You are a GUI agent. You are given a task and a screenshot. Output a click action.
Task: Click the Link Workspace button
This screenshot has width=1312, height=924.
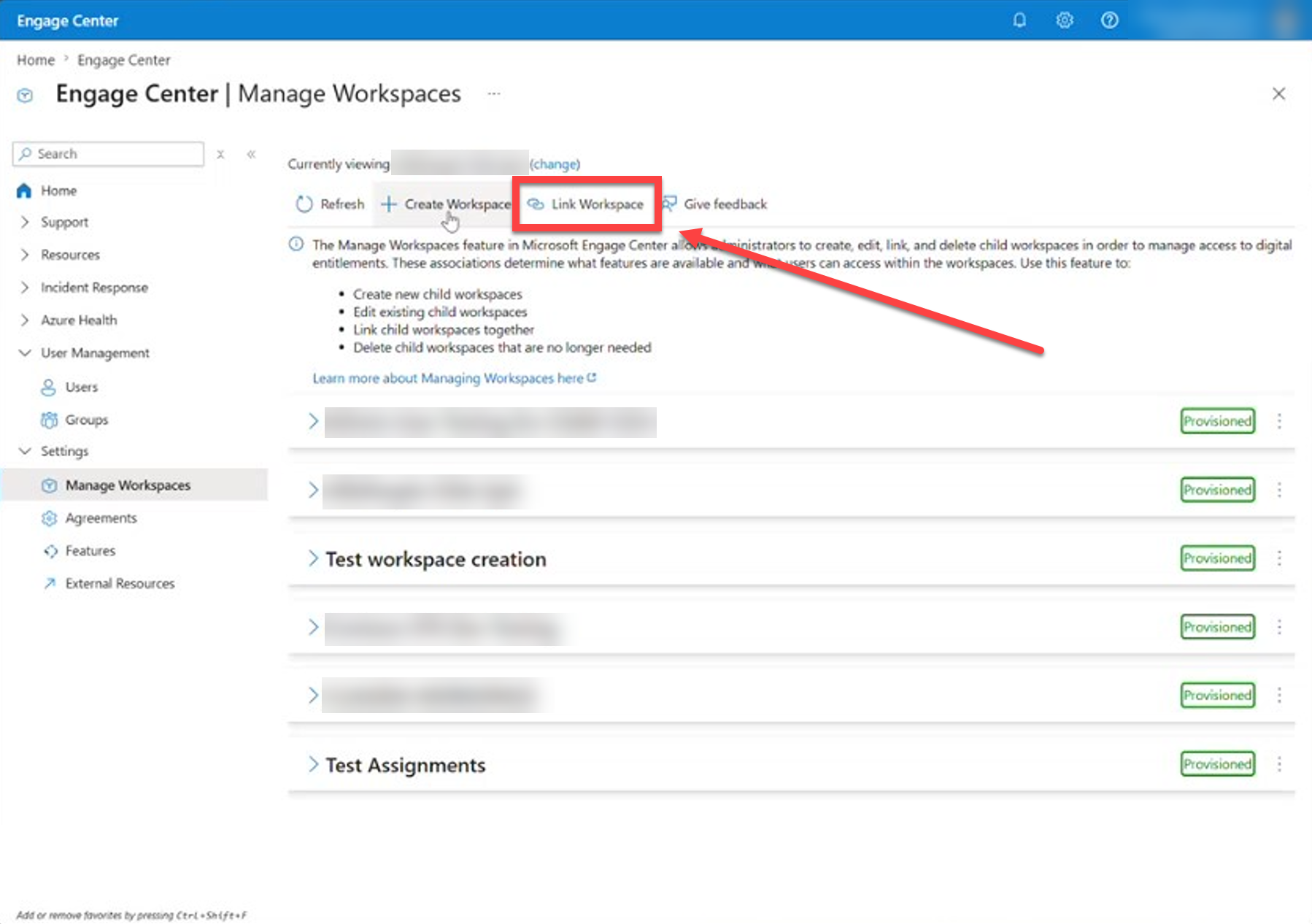click(x=586, y=204)
